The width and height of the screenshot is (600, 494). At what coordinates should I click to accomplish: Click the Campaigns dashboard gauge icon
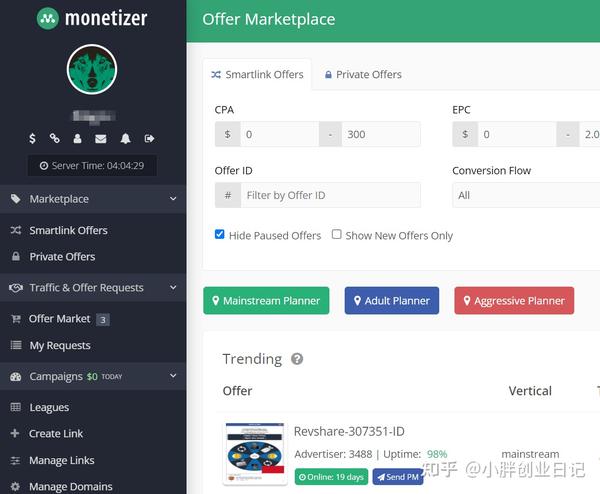16,377
